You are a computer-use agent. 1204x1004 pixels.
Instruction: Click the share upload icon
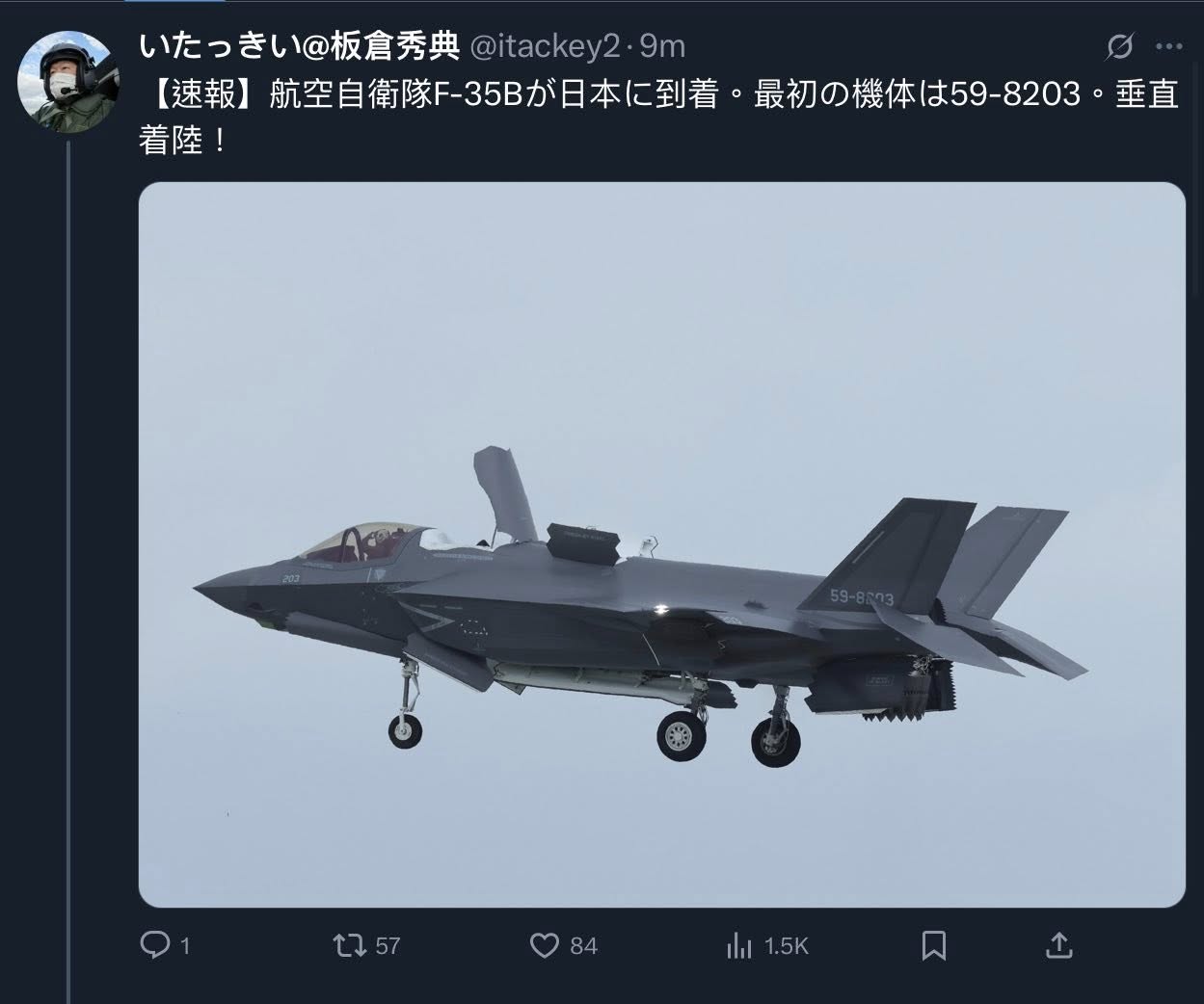1058,945
